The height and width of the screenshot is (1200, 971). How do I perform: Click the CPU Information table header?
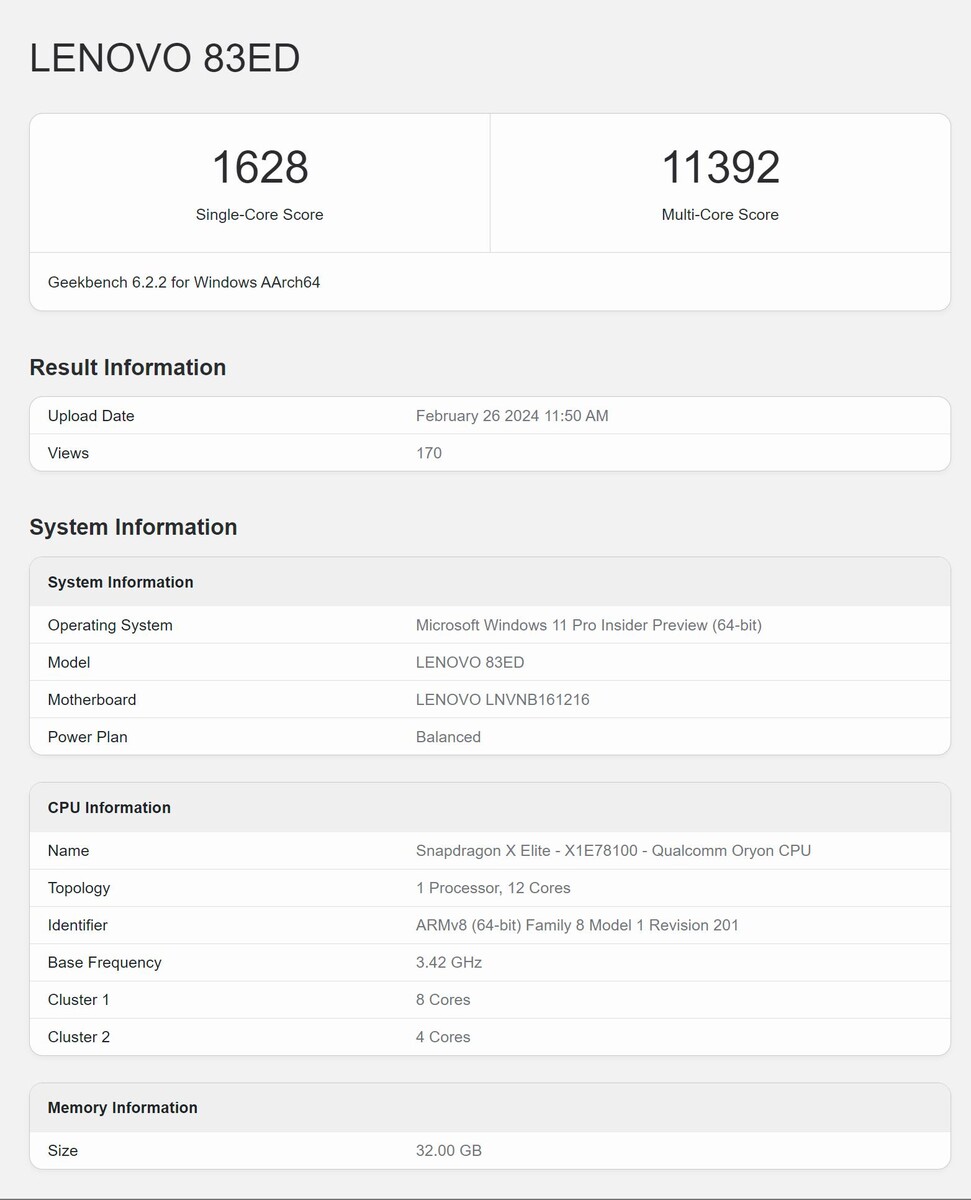pyautogui.click(x=109, y=807)
